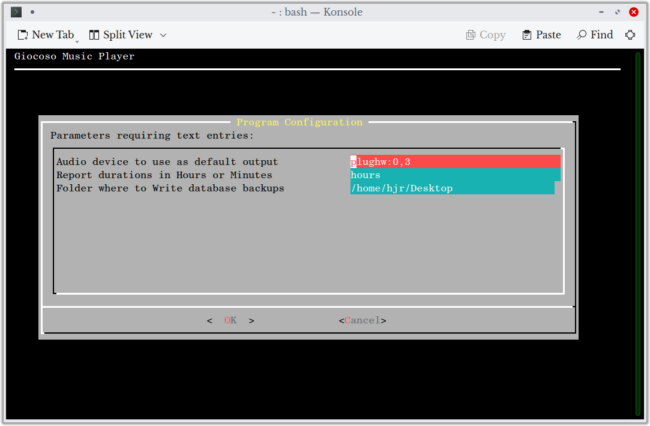Click the terminal icon in title bar

point(16,12)
